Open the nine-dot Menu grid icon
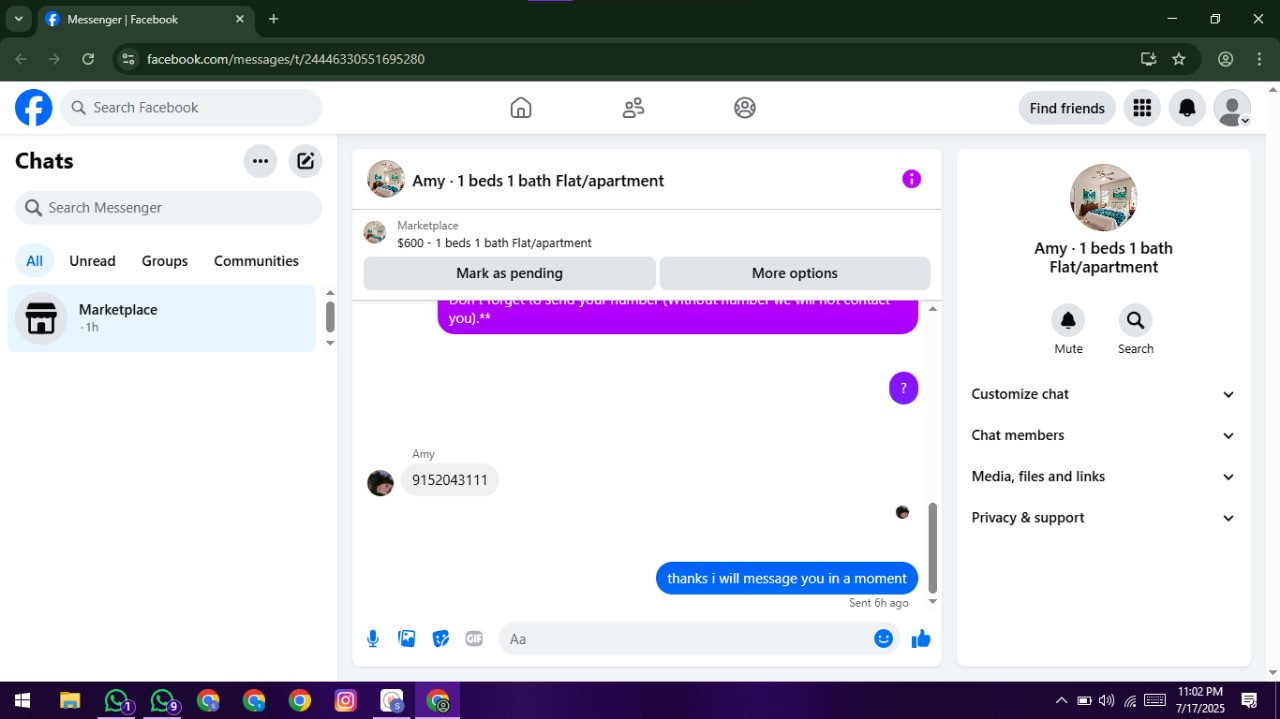The image size is (1280, 719). [1142, 108]
